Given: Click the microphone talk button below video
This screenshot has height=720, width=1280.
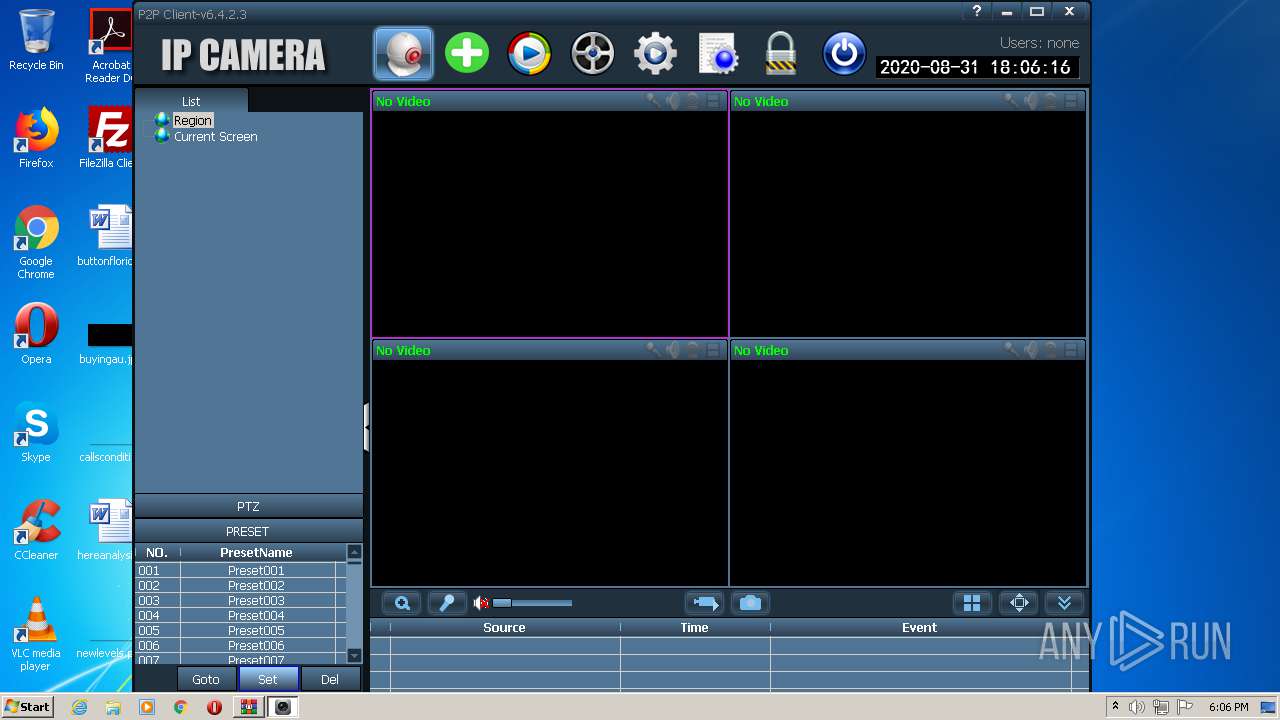Looking at the screenshot, I should click(x=447, y=603).
